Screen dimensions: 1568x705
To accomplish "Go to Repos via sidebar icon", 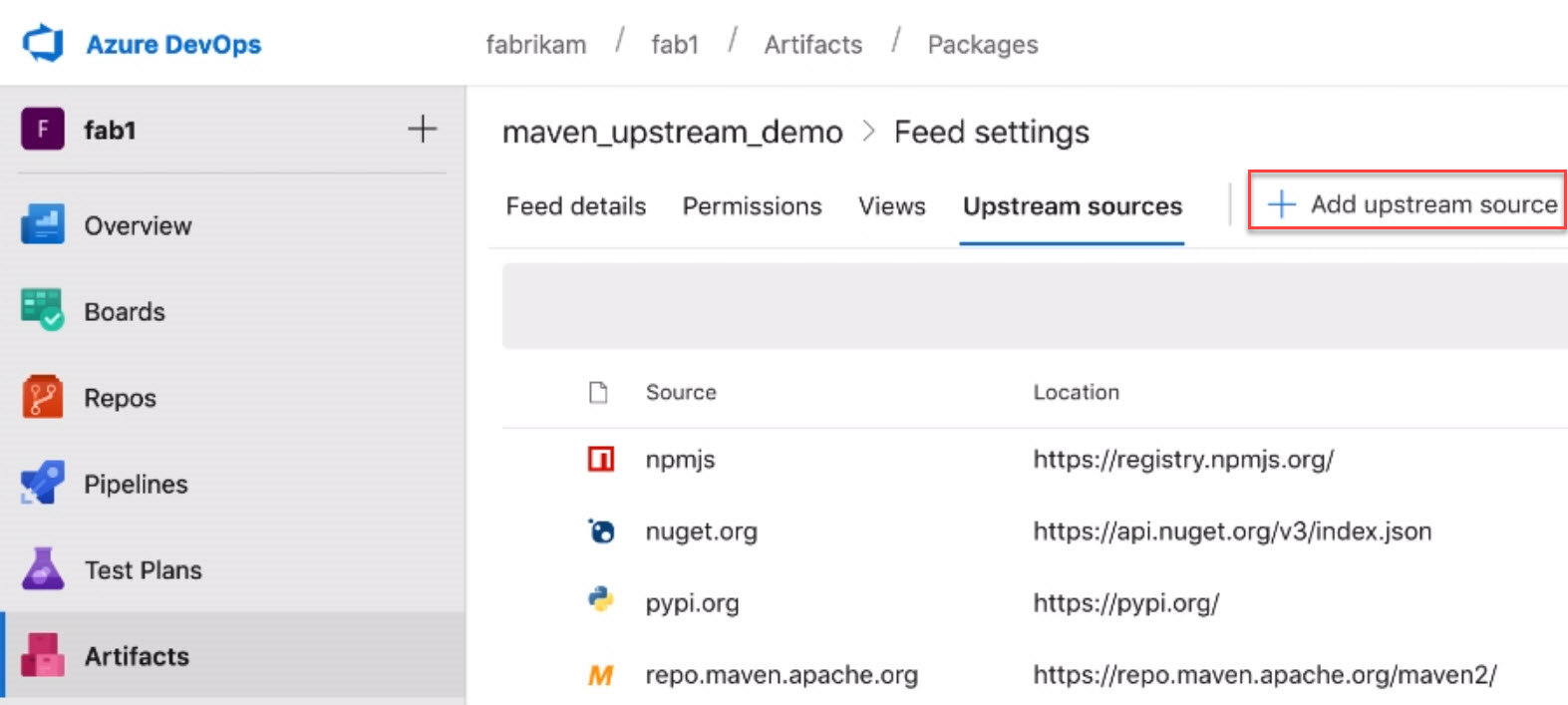I will pos(43,398).
